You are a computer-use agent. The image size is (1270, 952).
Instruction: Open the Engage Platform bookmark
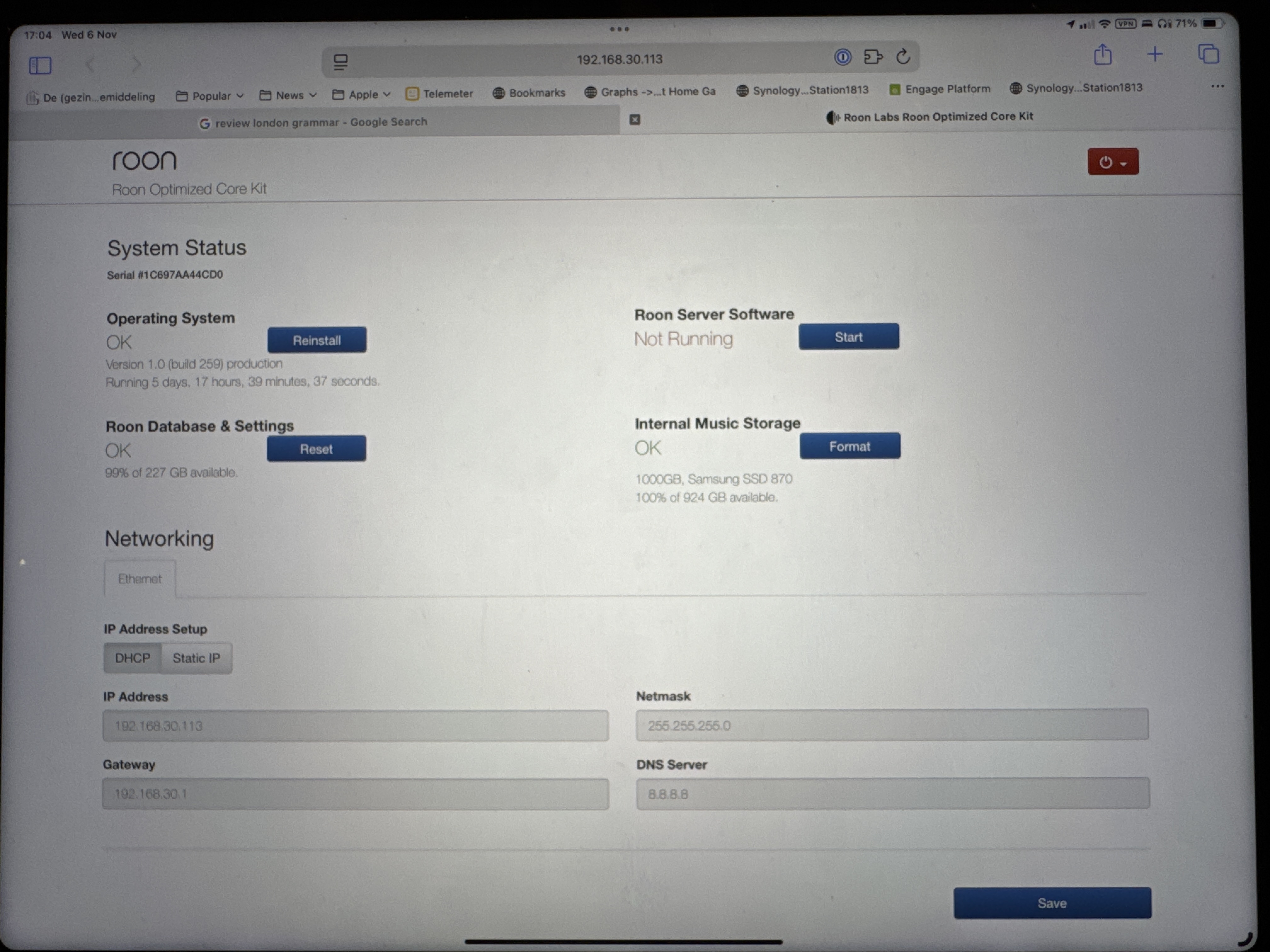pos(939,89)
